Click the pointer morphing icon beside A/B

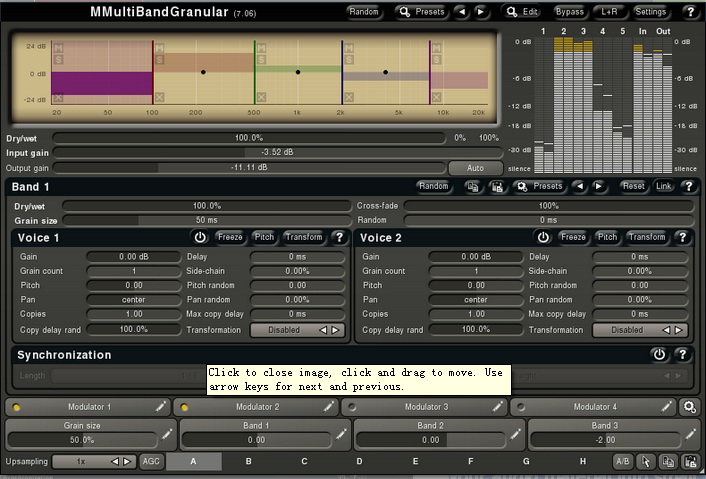646,461
